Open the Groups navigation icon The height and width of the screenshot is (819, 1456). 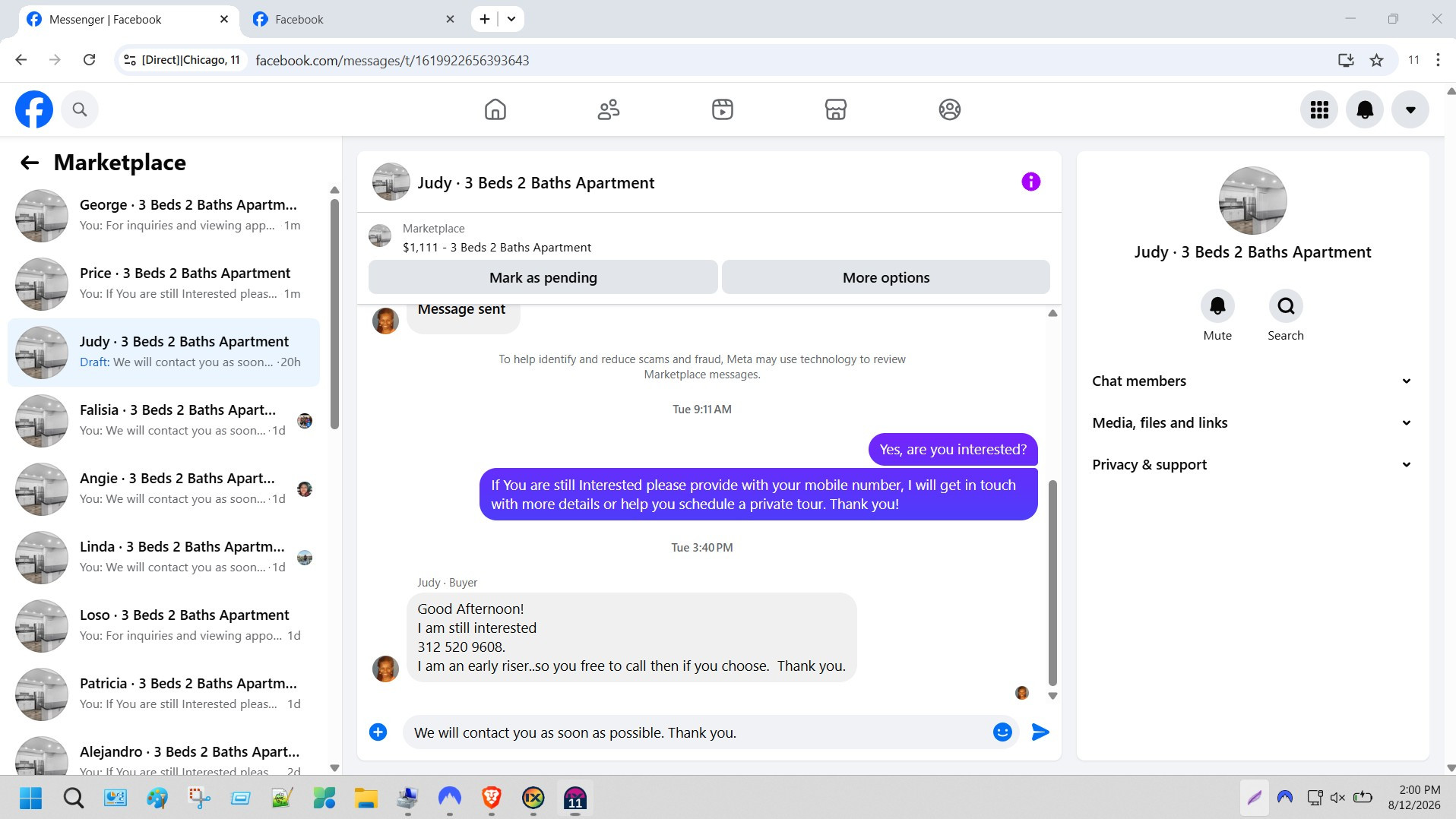(x=950, y=109)
